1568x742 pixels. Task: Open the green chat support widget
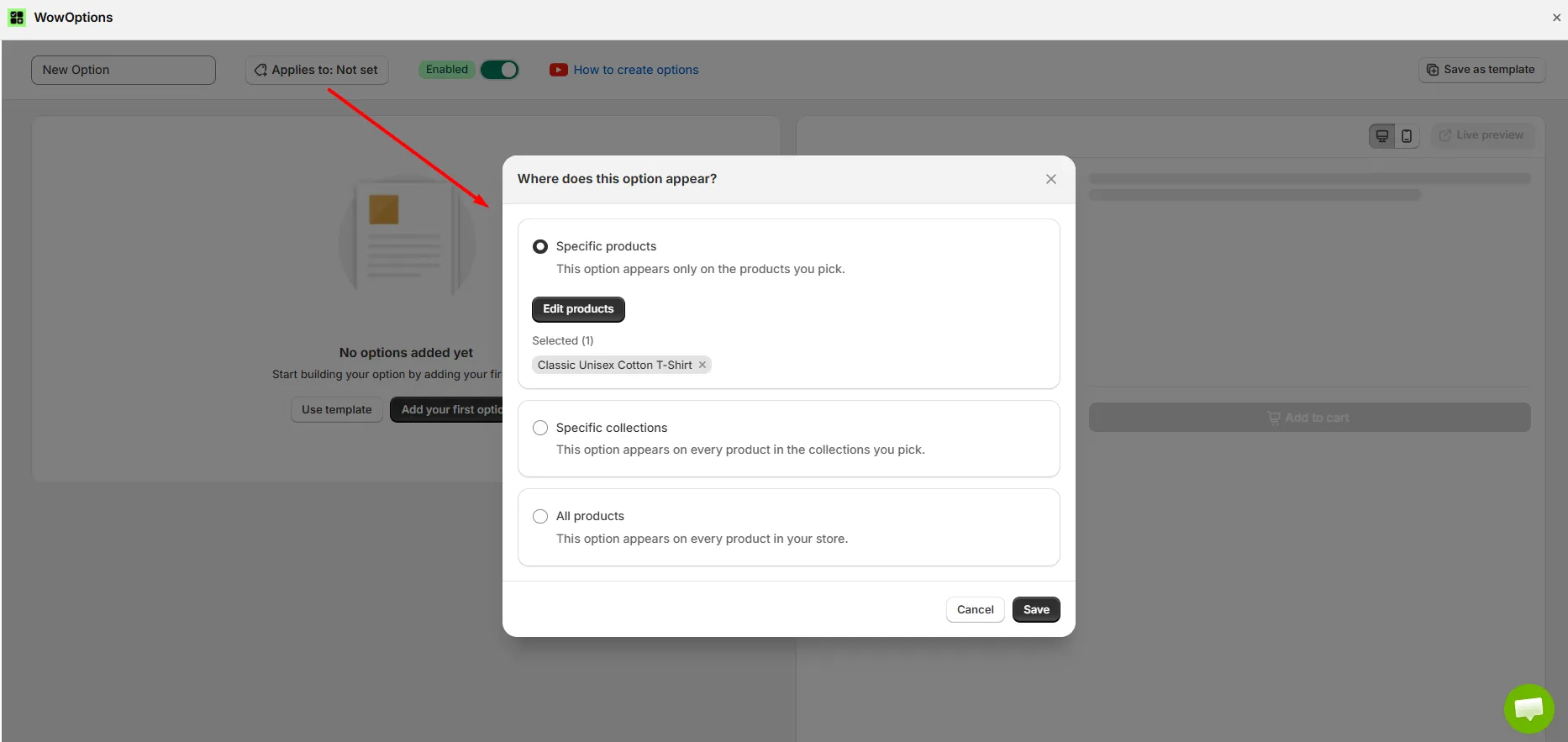1529,708
